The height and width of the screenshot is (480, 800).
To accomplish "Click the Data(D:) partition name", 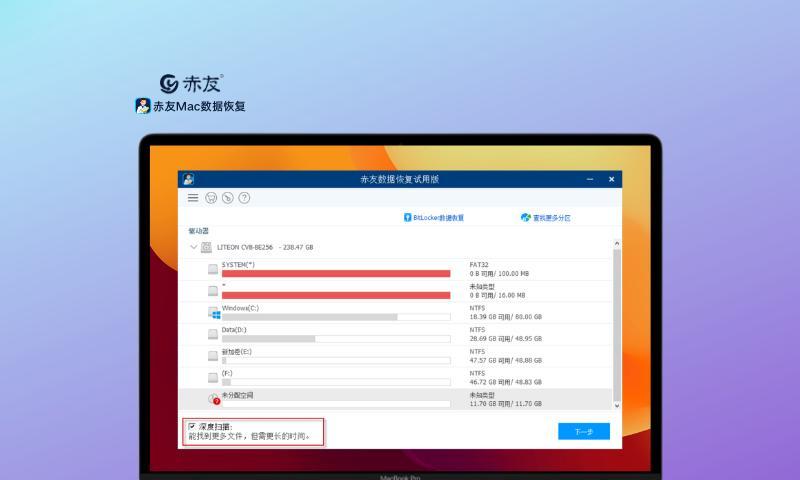I will (x=234, y=330).
